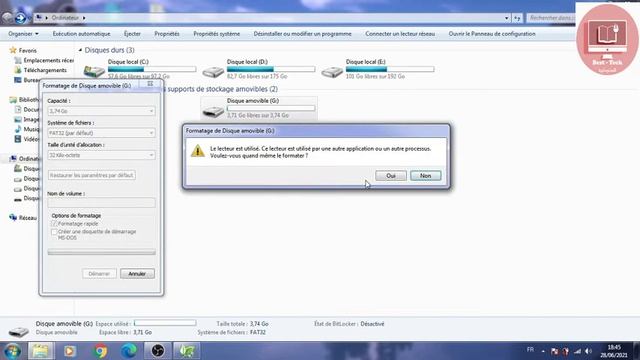Click the Bibliothèques icon in navigation pane
Screen dimensions: 640x360
pyautogui.click(x=13, y=100)
